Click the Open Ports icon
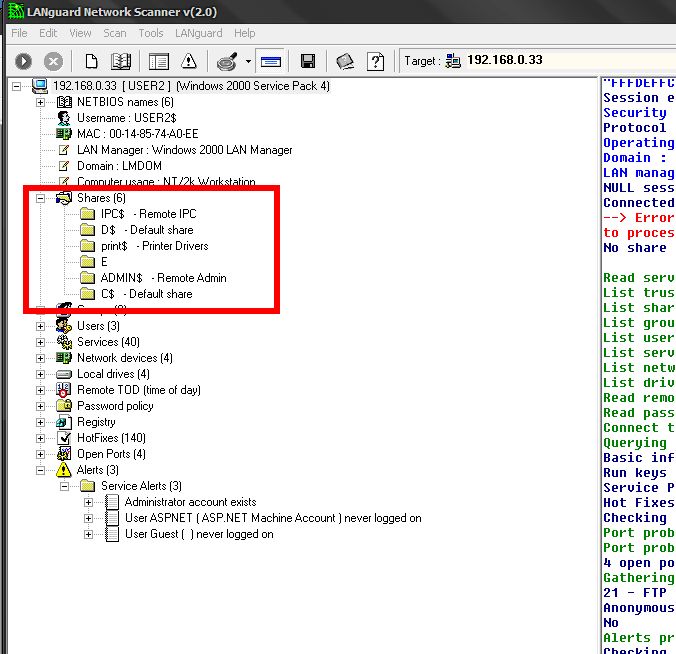The width and height of the screenshot is (676, 654). pos(64,454)
